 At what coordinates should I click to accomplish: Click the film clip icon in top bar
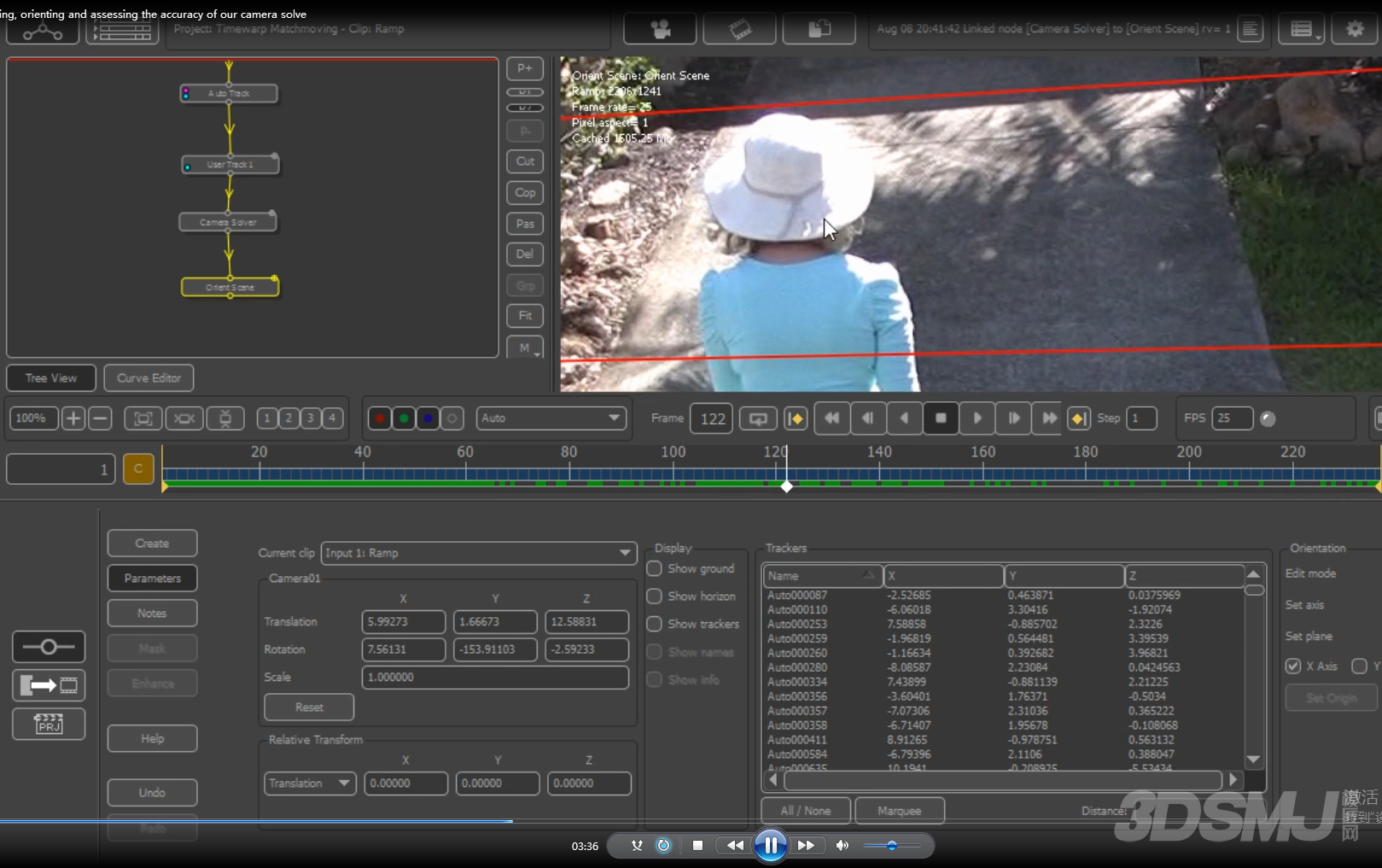[x=739, y=29]
